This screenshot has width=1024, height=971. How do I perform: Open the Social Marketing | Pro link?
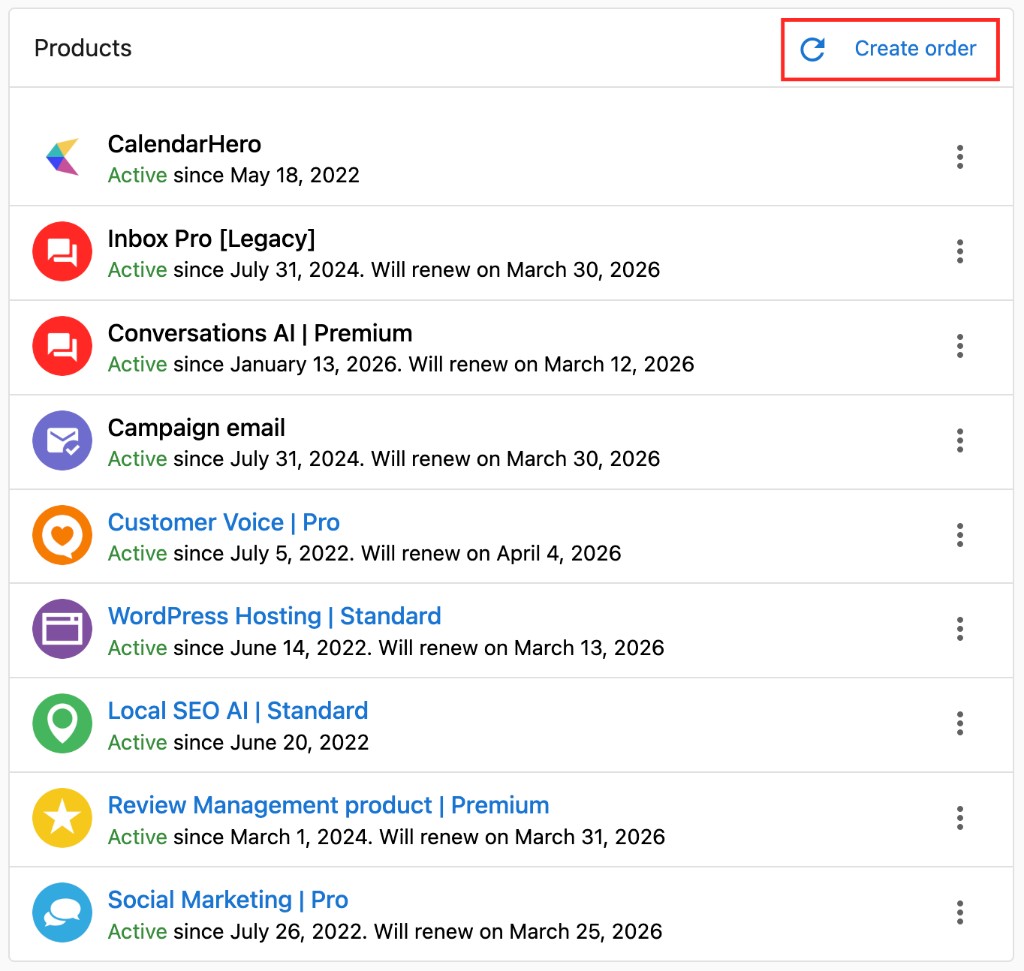tap(228, 900)
